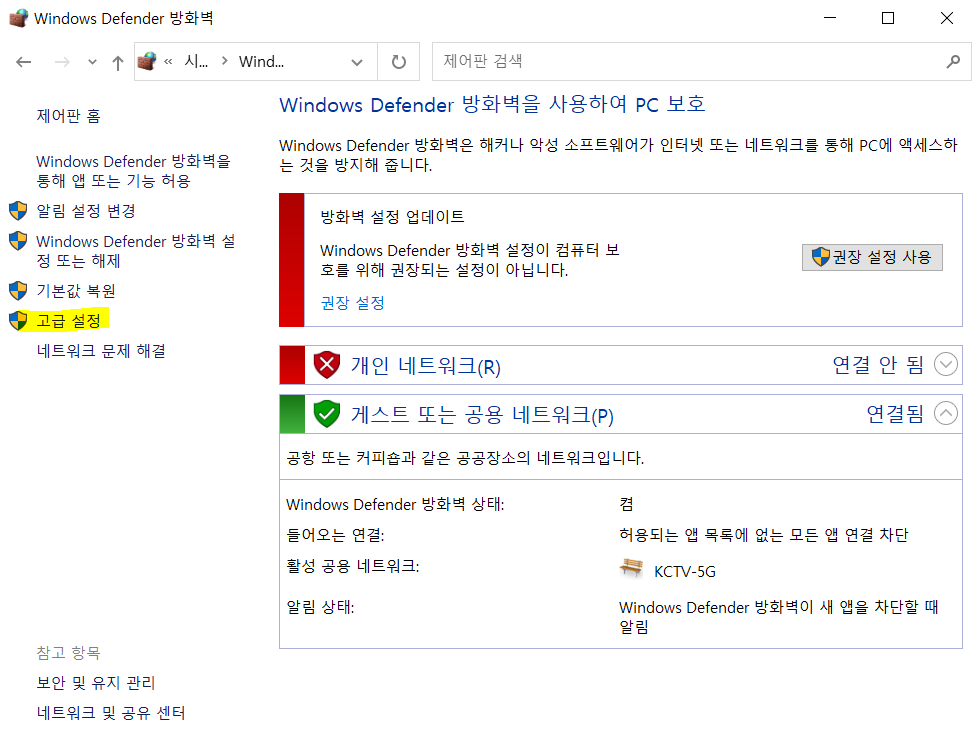The width and height of the screenshot is (977, 748).
Task: Click the KCTV-5G network name
Action: click(685, 572)
